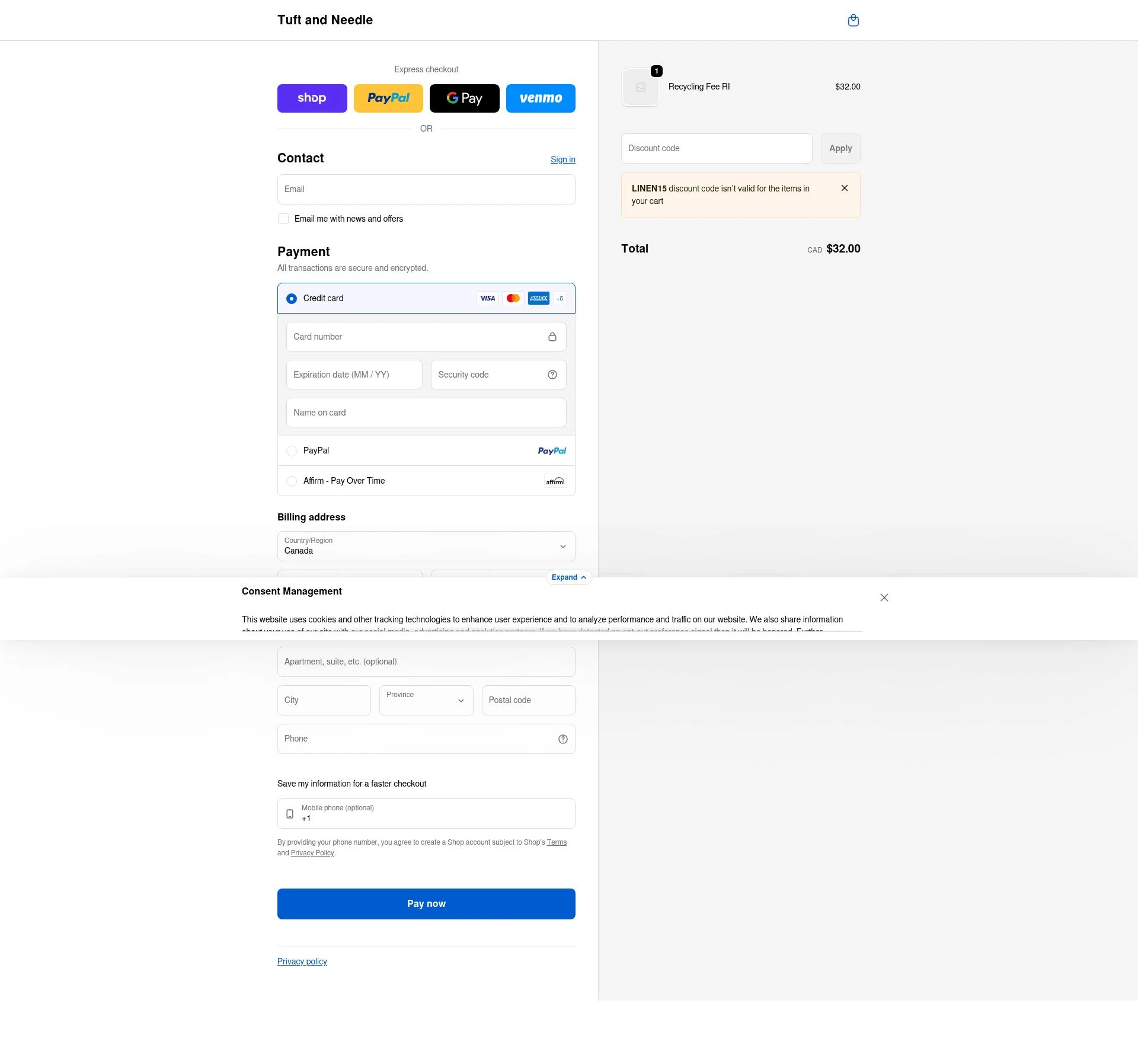Click the +5 more card brands badge
This screenshot has width=1138, height=1064.
point(559,299)
